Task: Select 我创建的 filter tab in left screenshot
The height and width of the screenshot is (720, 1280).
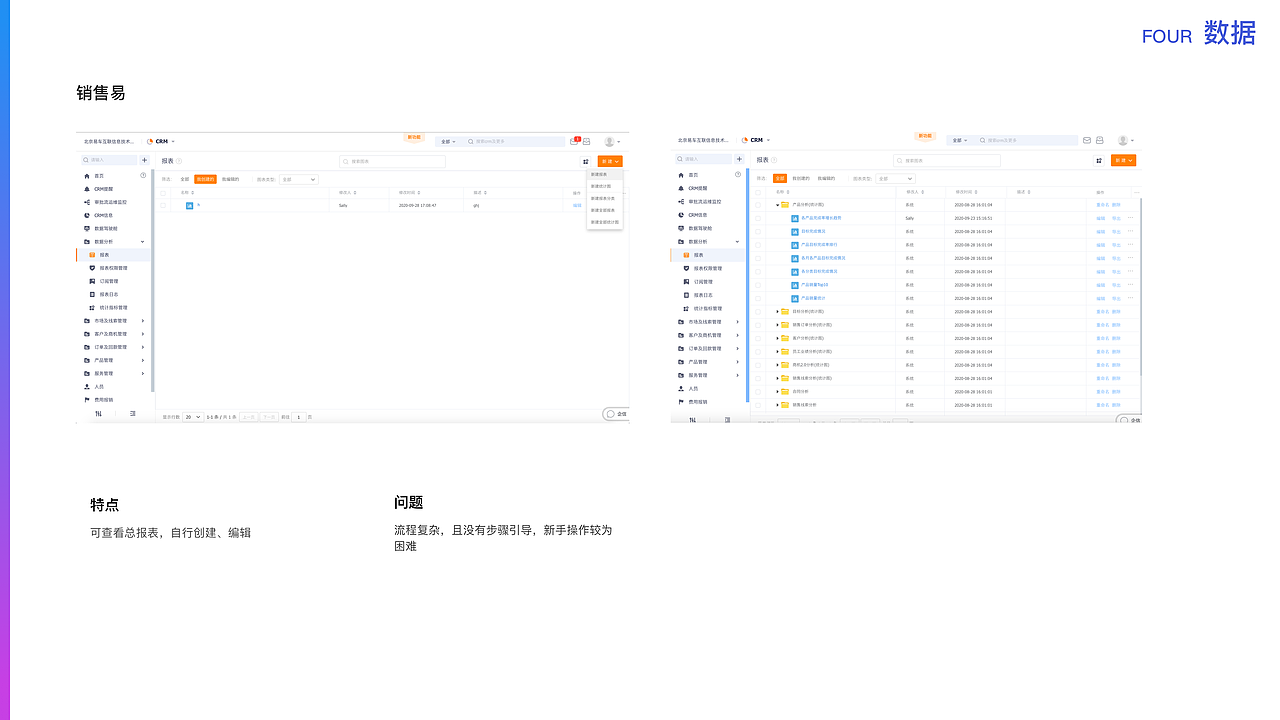Action: pyautogui.click(x=205, y=179)
